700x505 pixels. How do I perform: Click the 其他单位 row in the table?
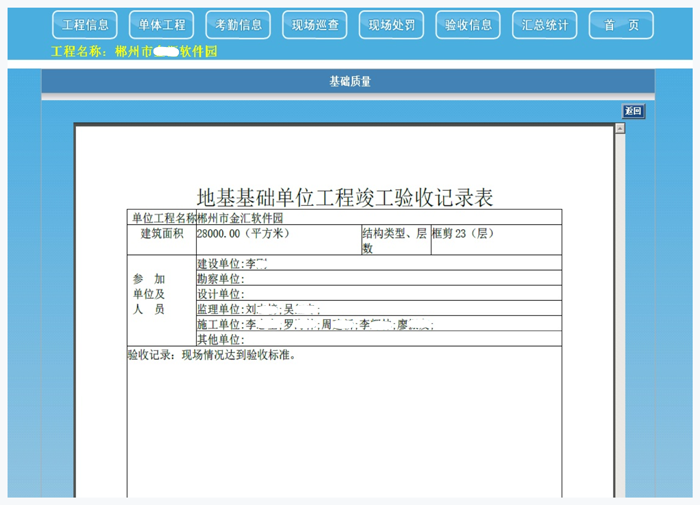(x=378, y=340)
